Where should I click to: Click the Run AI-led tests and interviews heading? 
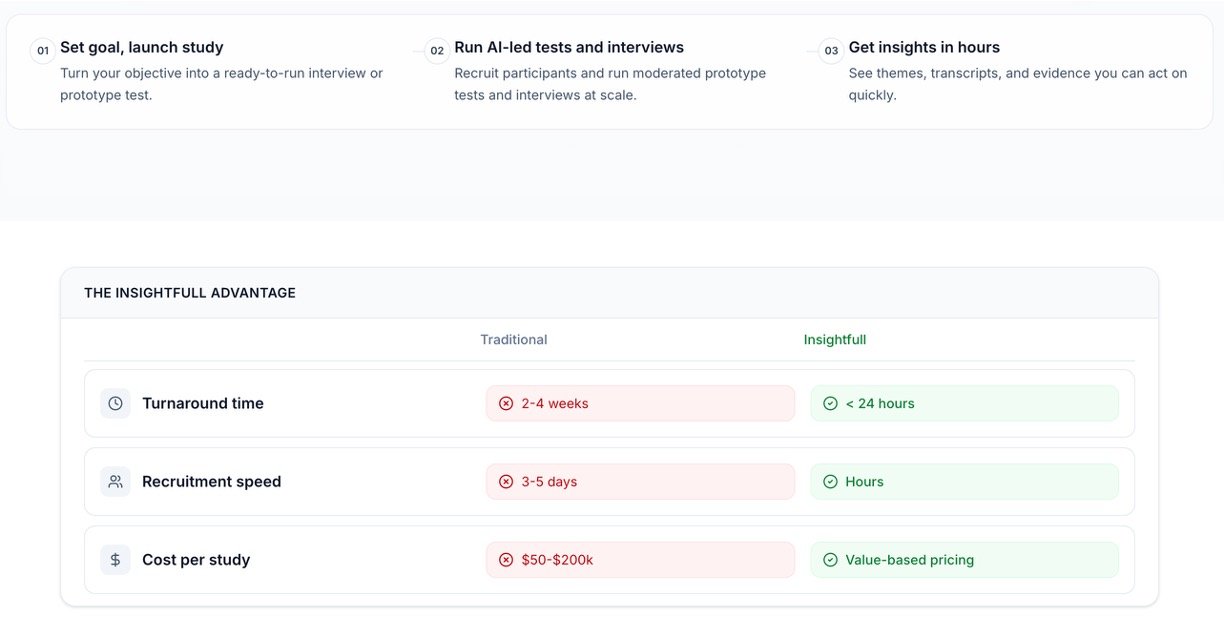pyautogui.click(x=569, y=47)
